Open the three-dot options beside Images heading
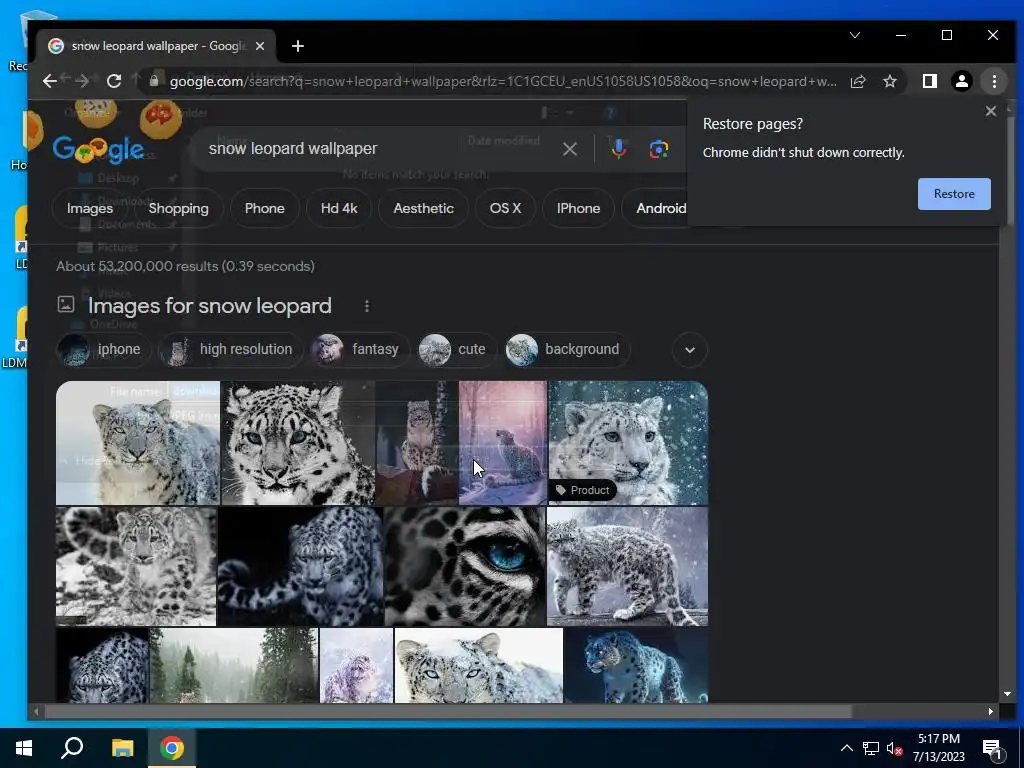Screen dimensions: 1024x768 367,306
